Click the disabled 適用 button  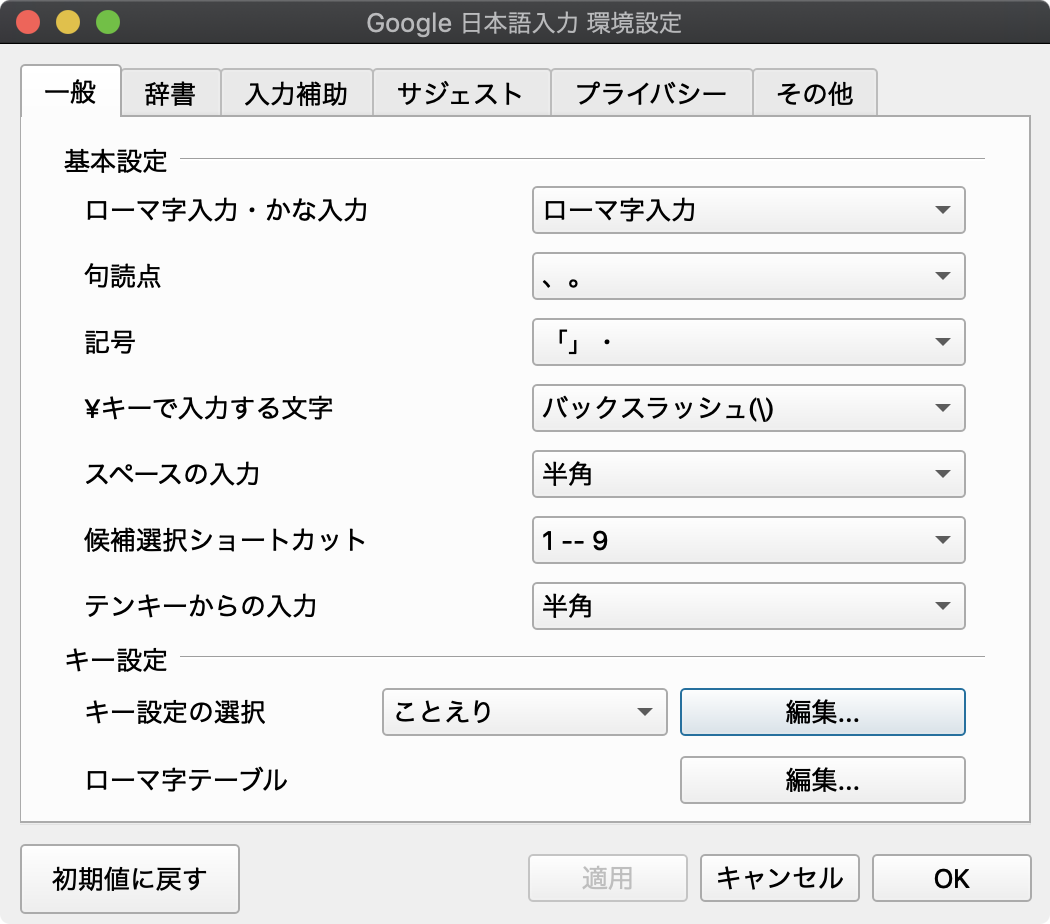[x=607, y=878]
